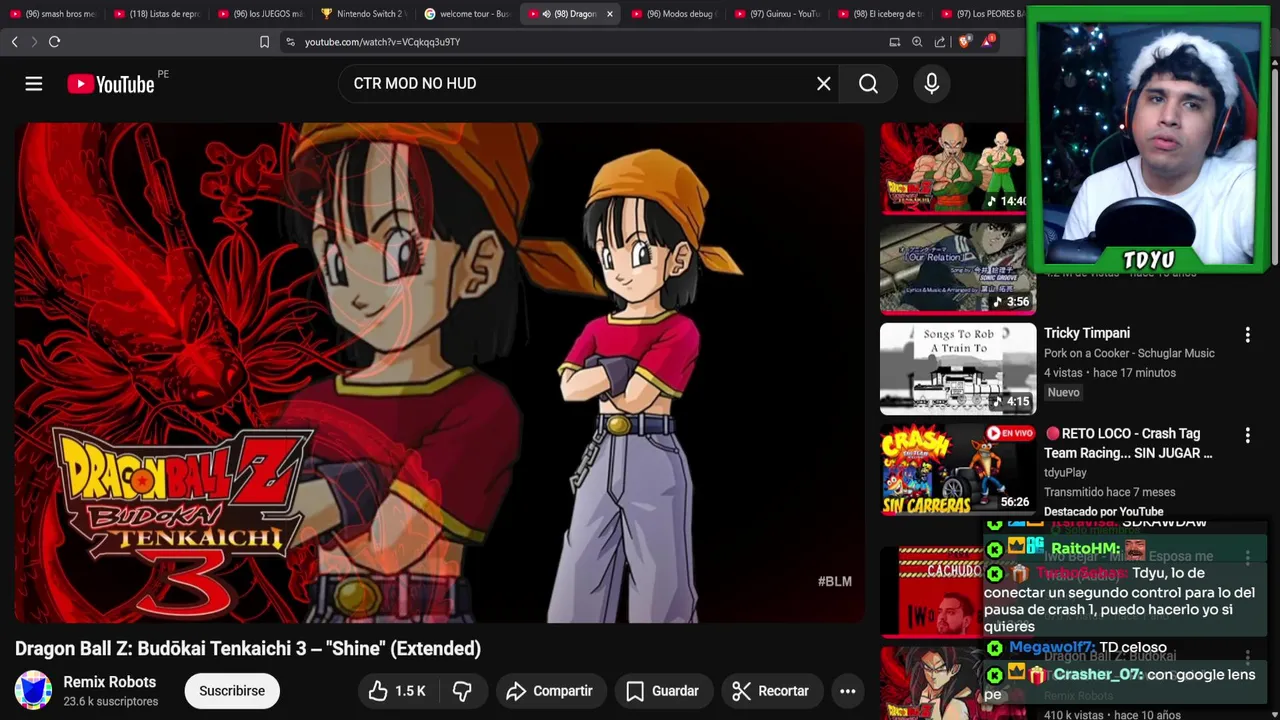Play the Songs To Rob A Train To thumbnail

[958, 368]
